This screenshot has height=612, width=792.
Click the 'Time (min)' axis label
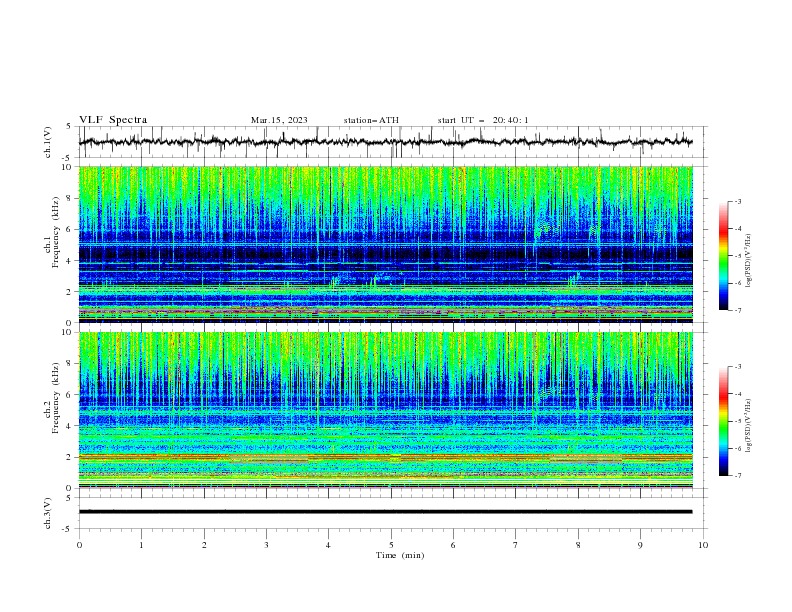(x=400, y=555)
